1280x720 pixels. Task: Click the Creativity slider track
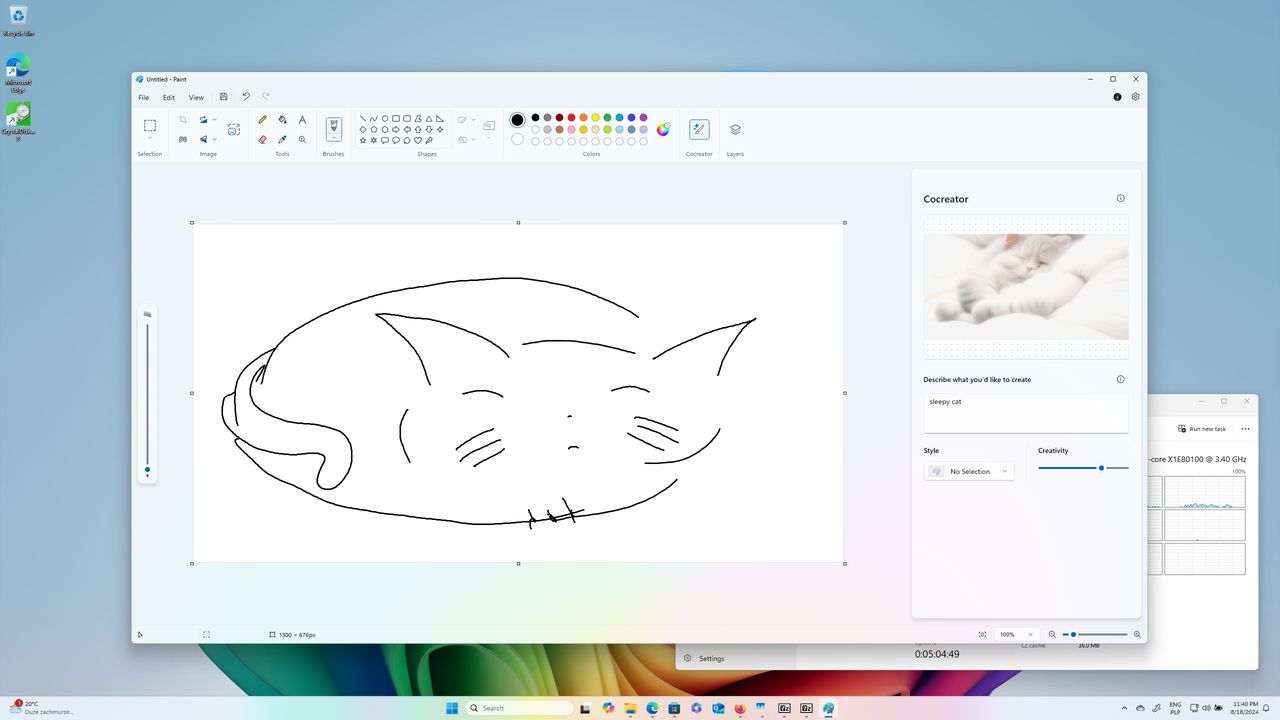tap(1083, 467)
